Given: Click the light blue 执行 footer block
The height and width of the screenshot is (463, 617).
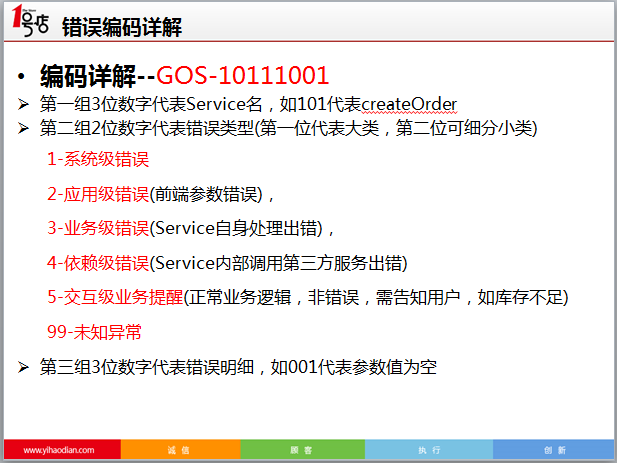Looking at the screenshot, I should 429,449.
